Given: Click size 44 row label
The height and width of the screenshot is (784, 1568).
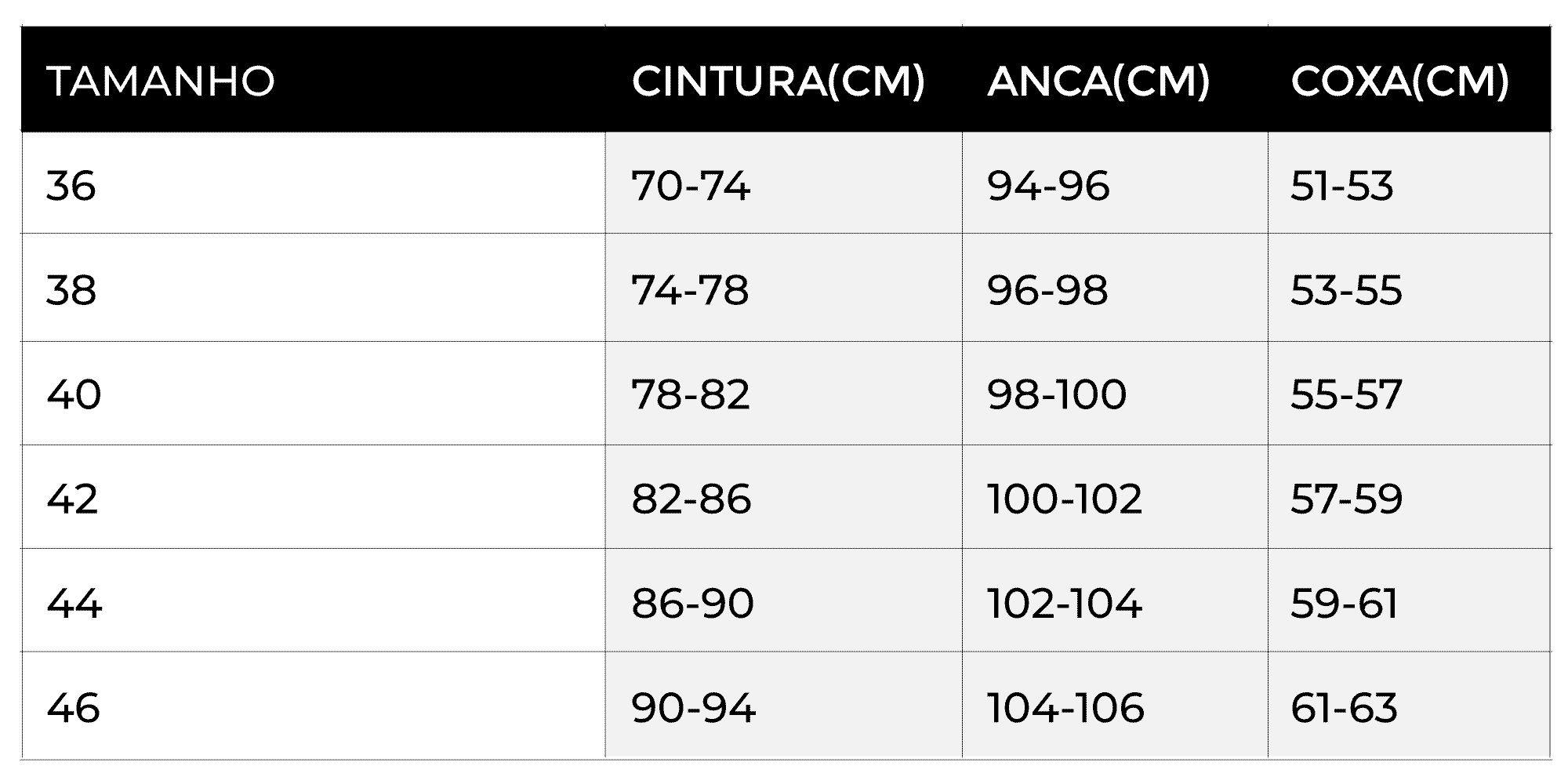Looking at the screenshot, I should tap(74, 604).
